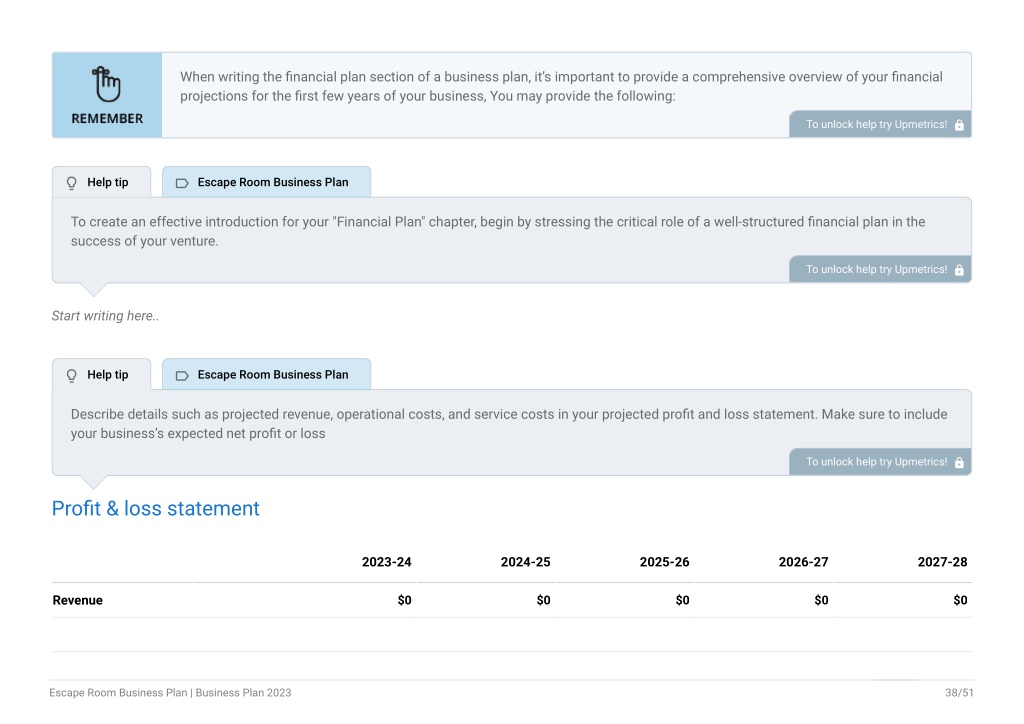Image resolution: width=1024 pixels, height=724 pixels.
Task: Click the Revenue $0 value for 2023-24
Action: tap(404, 601)
